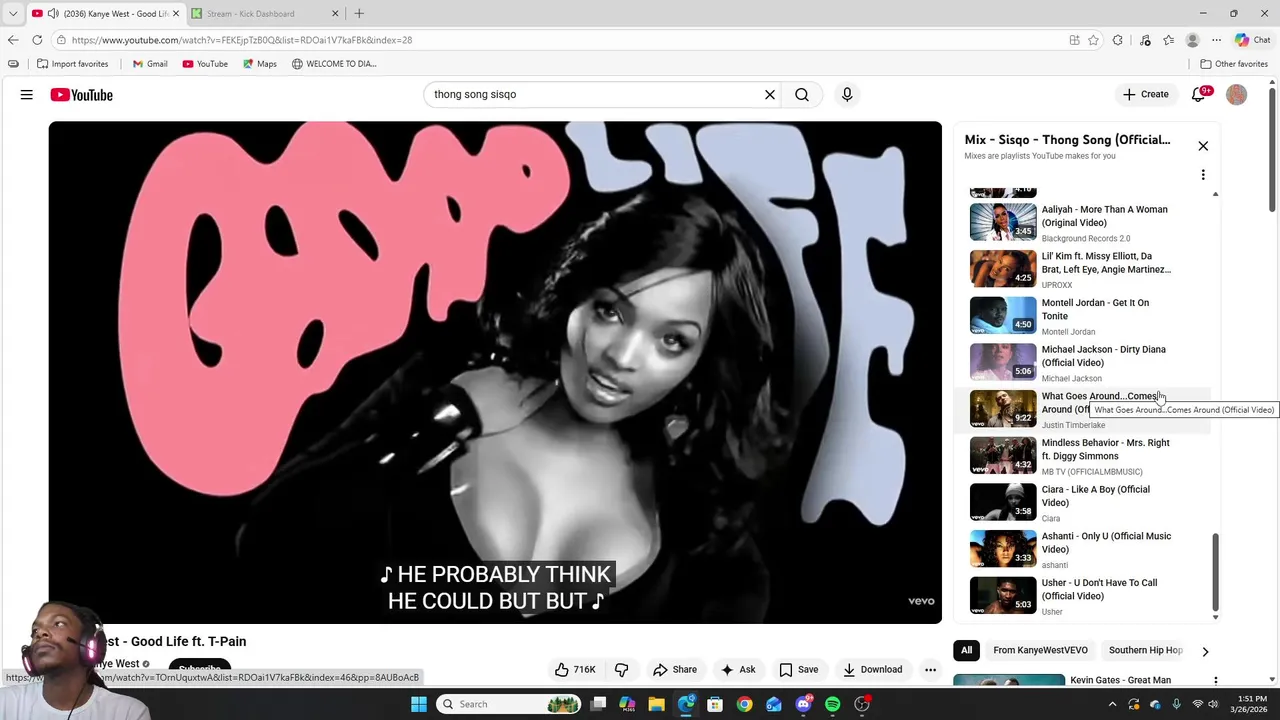Click taskbar Search box

(x=508, y=704)
